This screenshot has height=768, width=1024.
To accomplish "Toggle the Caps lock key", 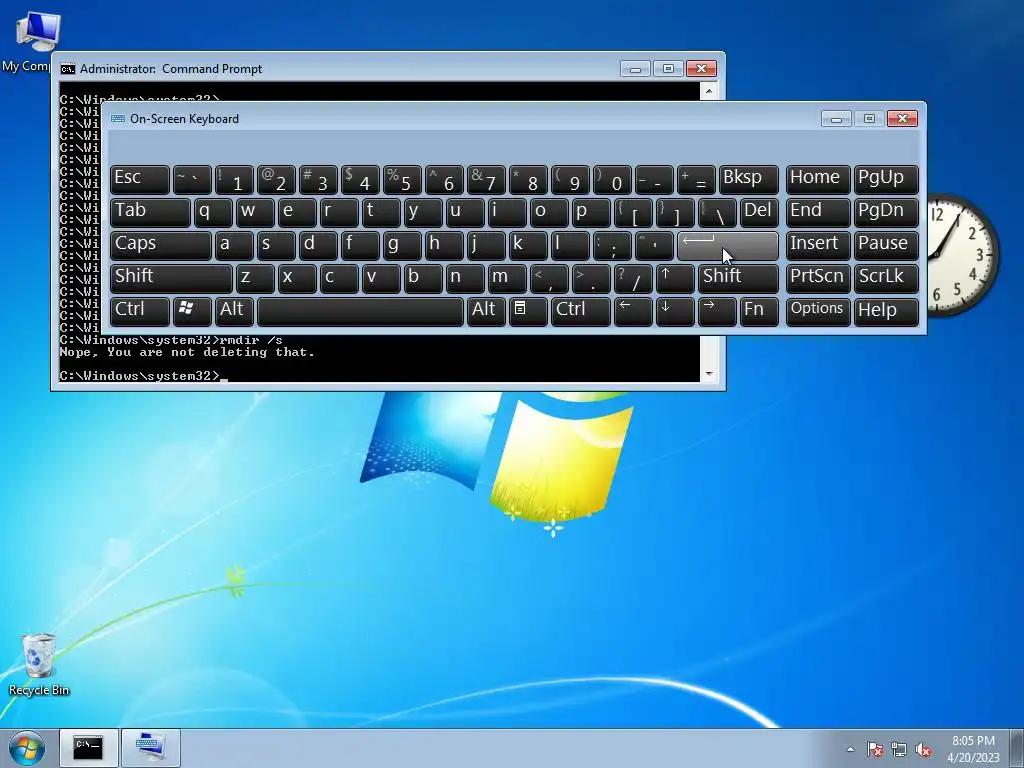I will pyautogui.click(x=160, y=246).
